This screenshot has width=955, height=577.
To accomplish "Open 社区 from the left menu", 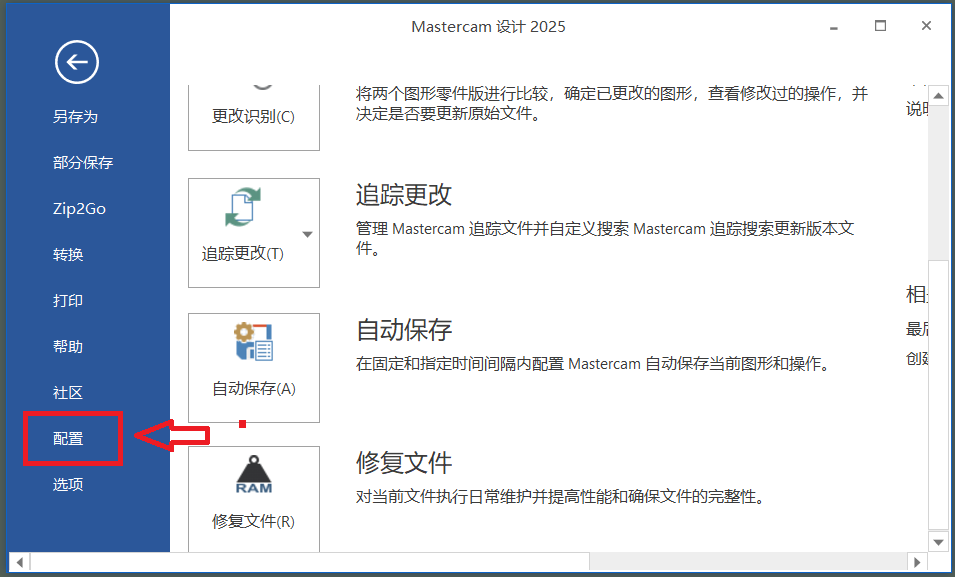I will click(68, 392).
